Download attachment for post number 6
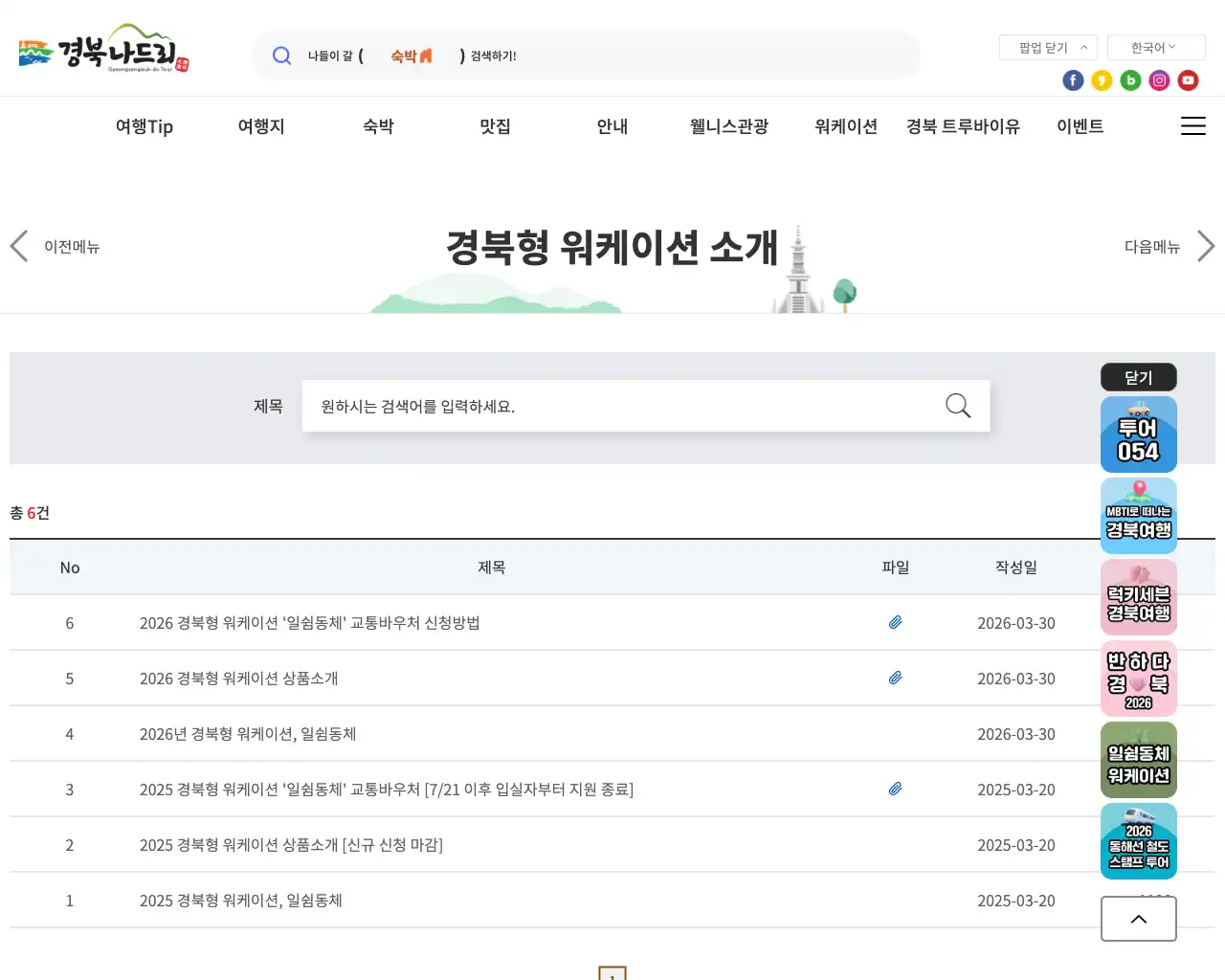Screen dimensions: 1225x980 click(x=895, y=622)
